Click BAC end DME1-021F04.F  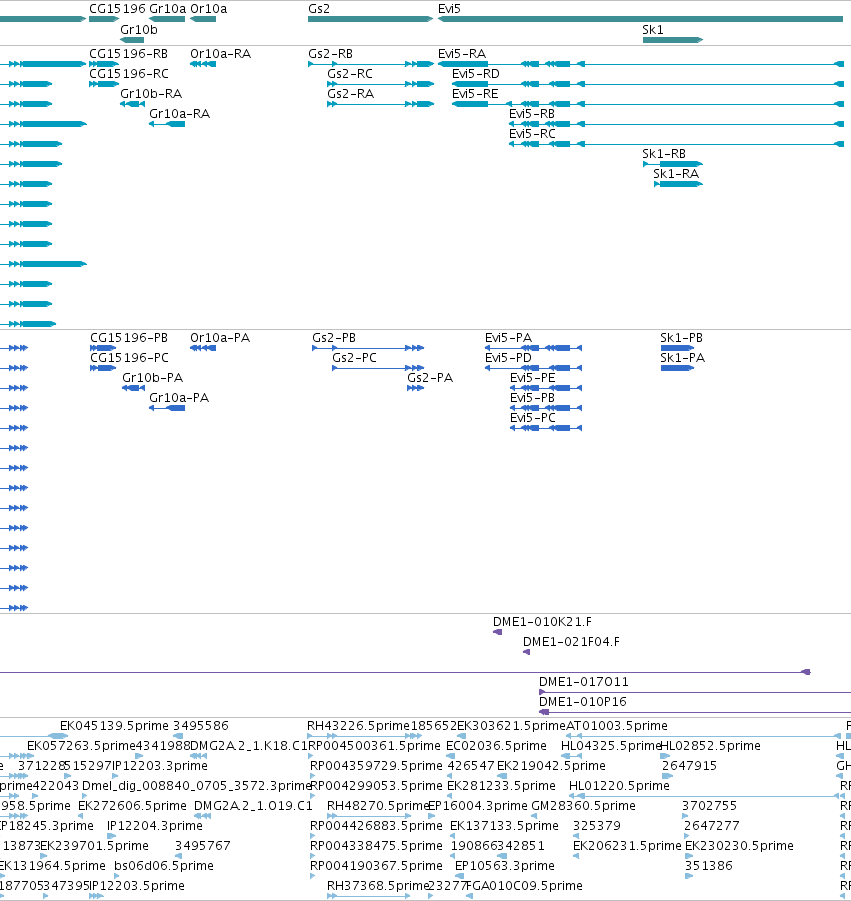572,642
